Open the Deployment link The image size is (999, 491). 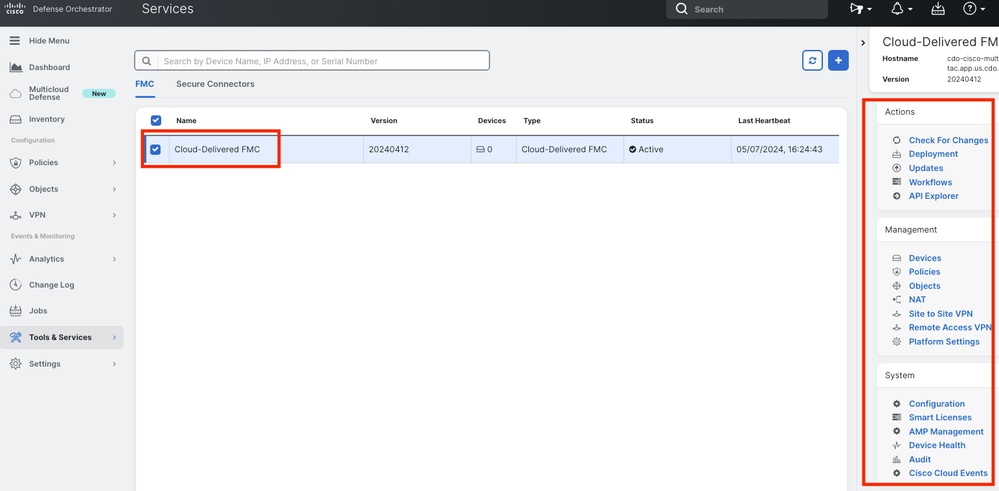(933, 154)
